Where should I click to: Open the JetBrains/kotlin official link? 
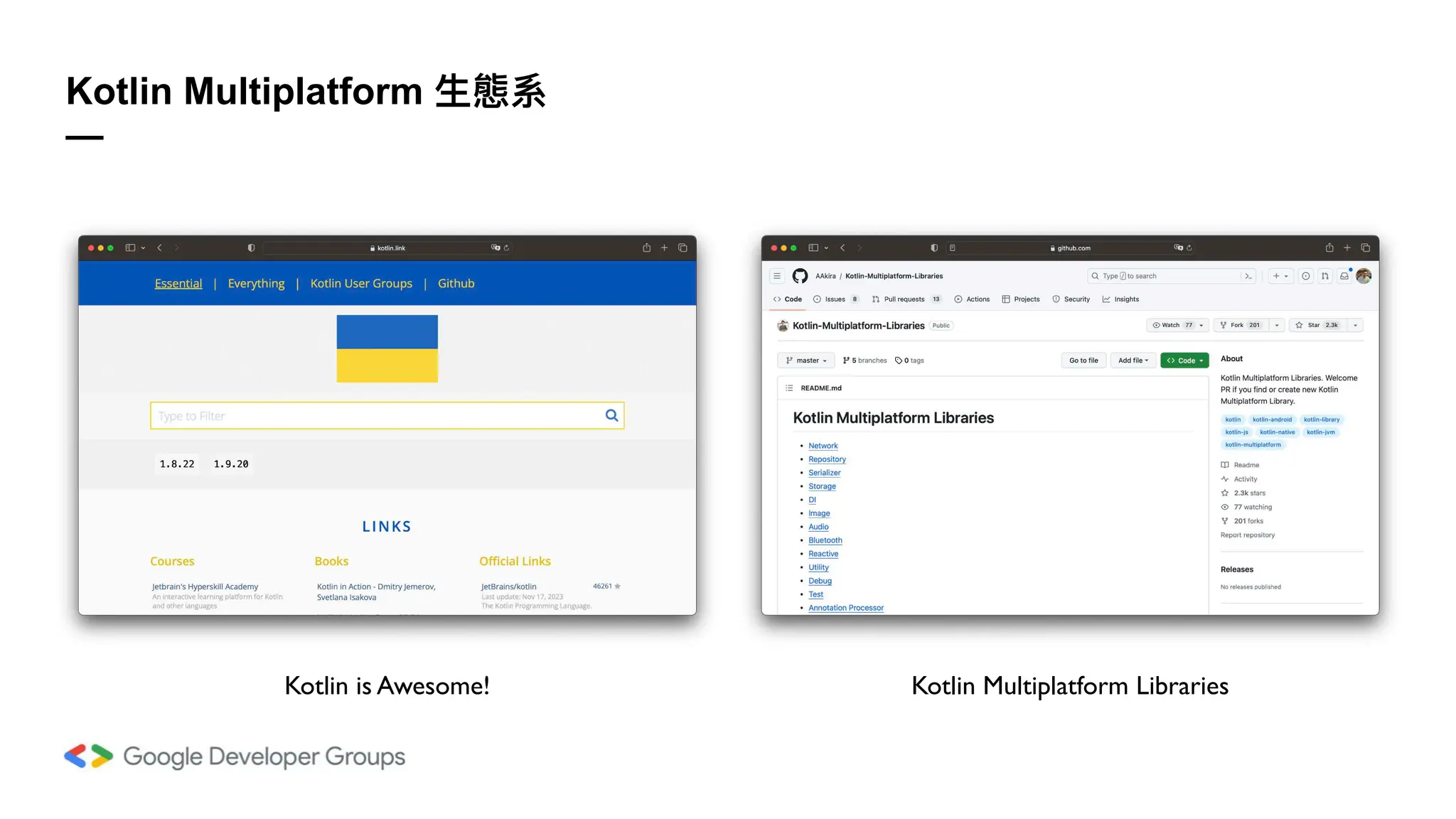point(508,587)
